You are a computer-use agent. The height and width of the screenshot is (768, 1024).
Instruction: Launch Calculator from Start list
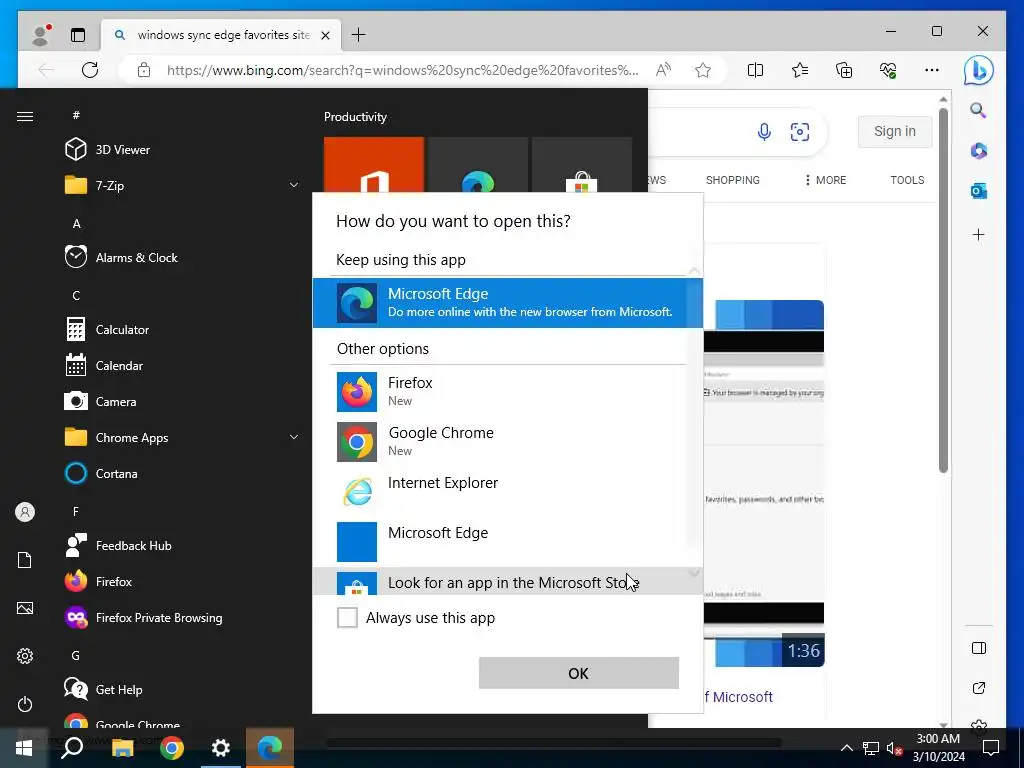[x=182, y=330]
